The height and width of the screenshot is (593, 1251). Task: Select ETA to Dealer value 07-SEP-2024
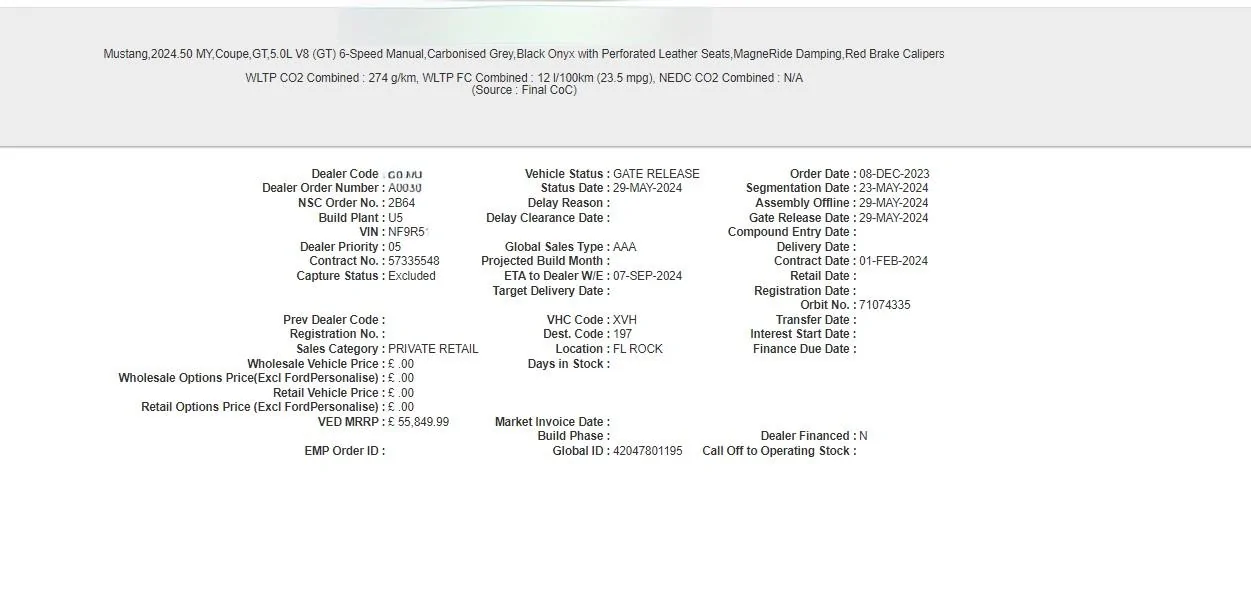tap(648, 276)
